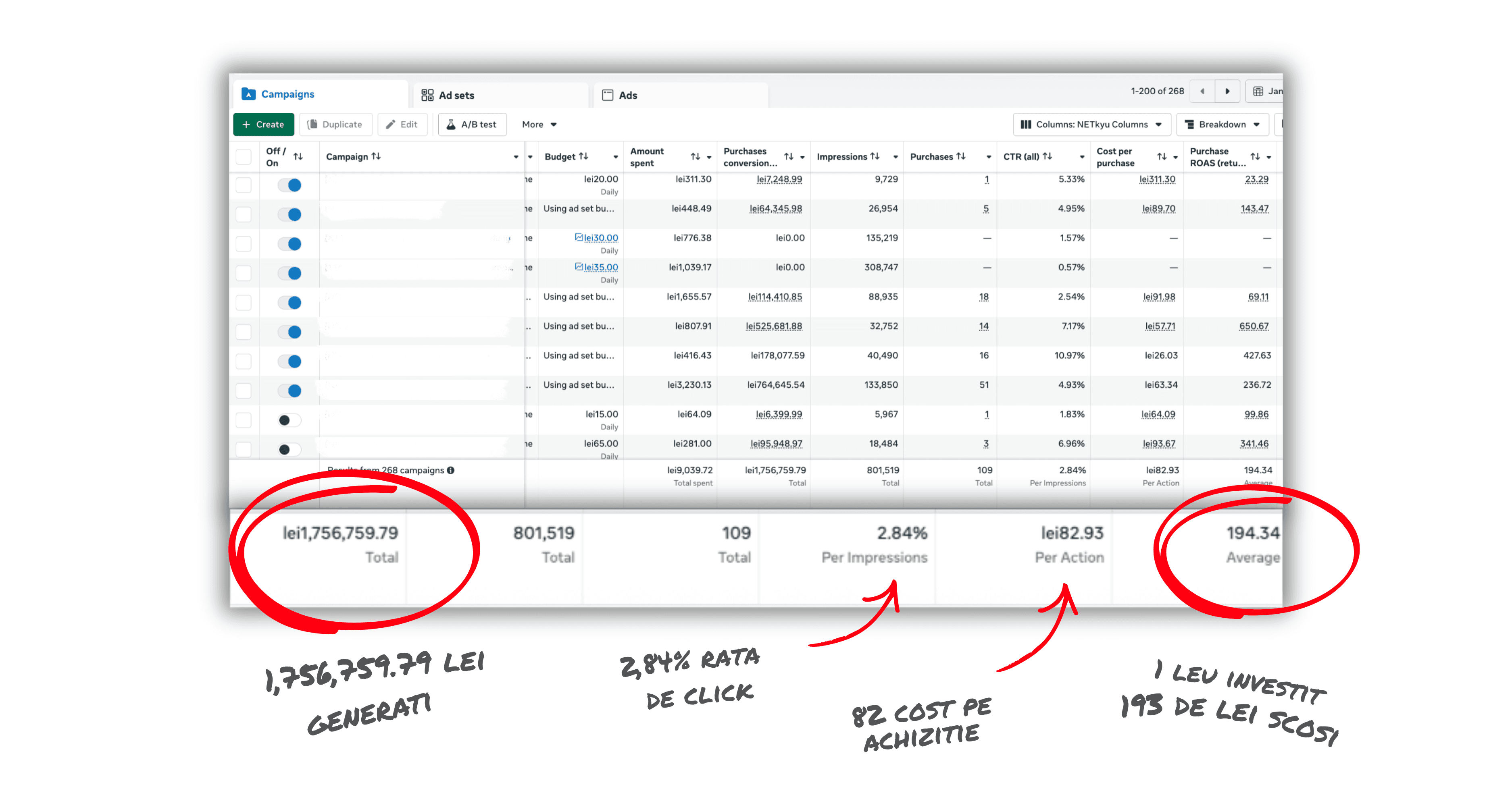
Task: Click sort arrows on CTR (all) column
Action: tap(1047, 156)
